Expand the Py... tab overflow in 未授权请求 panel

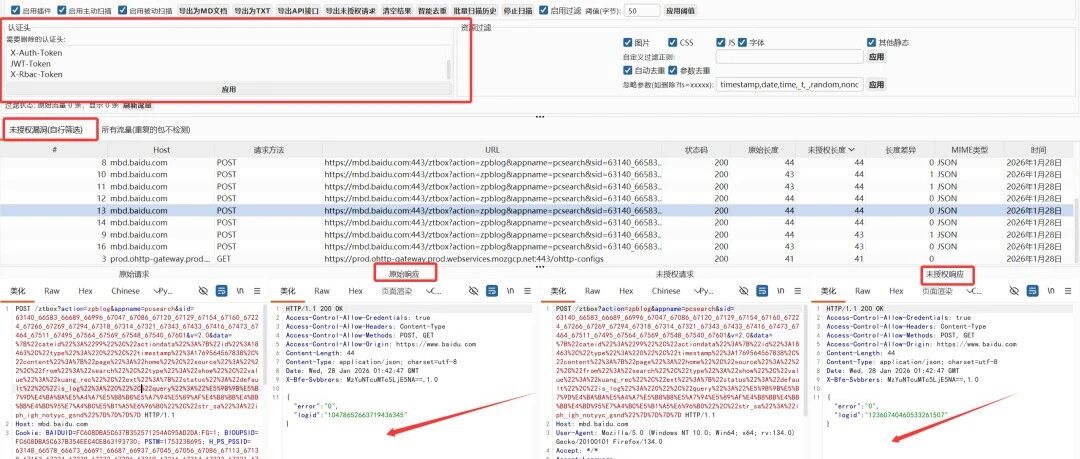[x=703, y=291]
